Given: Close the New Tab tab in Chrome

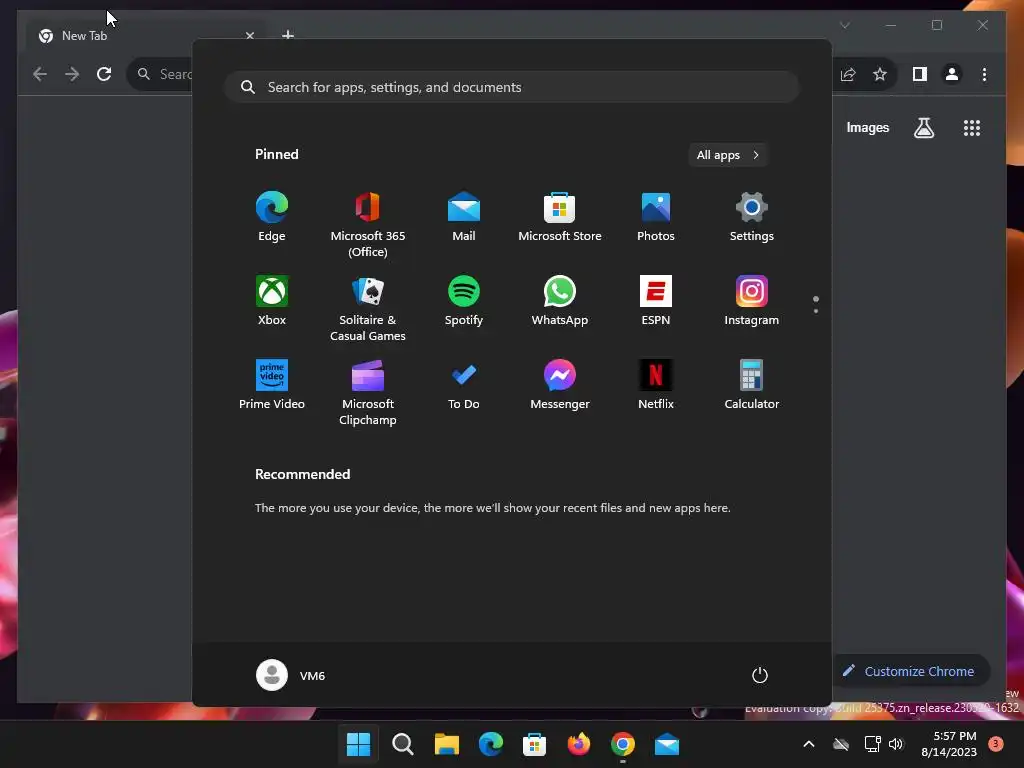Looking at the screenshot, I should point(249,36).
